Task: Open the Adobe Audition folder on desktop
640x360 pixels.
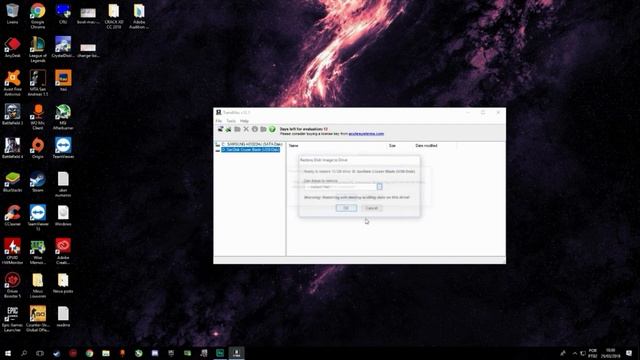Action: 139,16
